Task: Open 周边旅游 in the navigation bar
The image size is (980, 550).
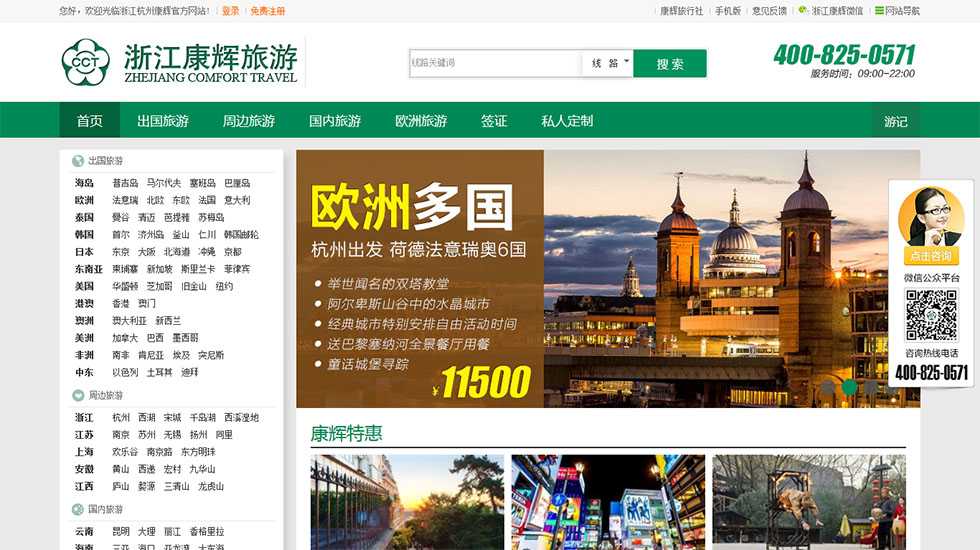Action: [249, 121]
